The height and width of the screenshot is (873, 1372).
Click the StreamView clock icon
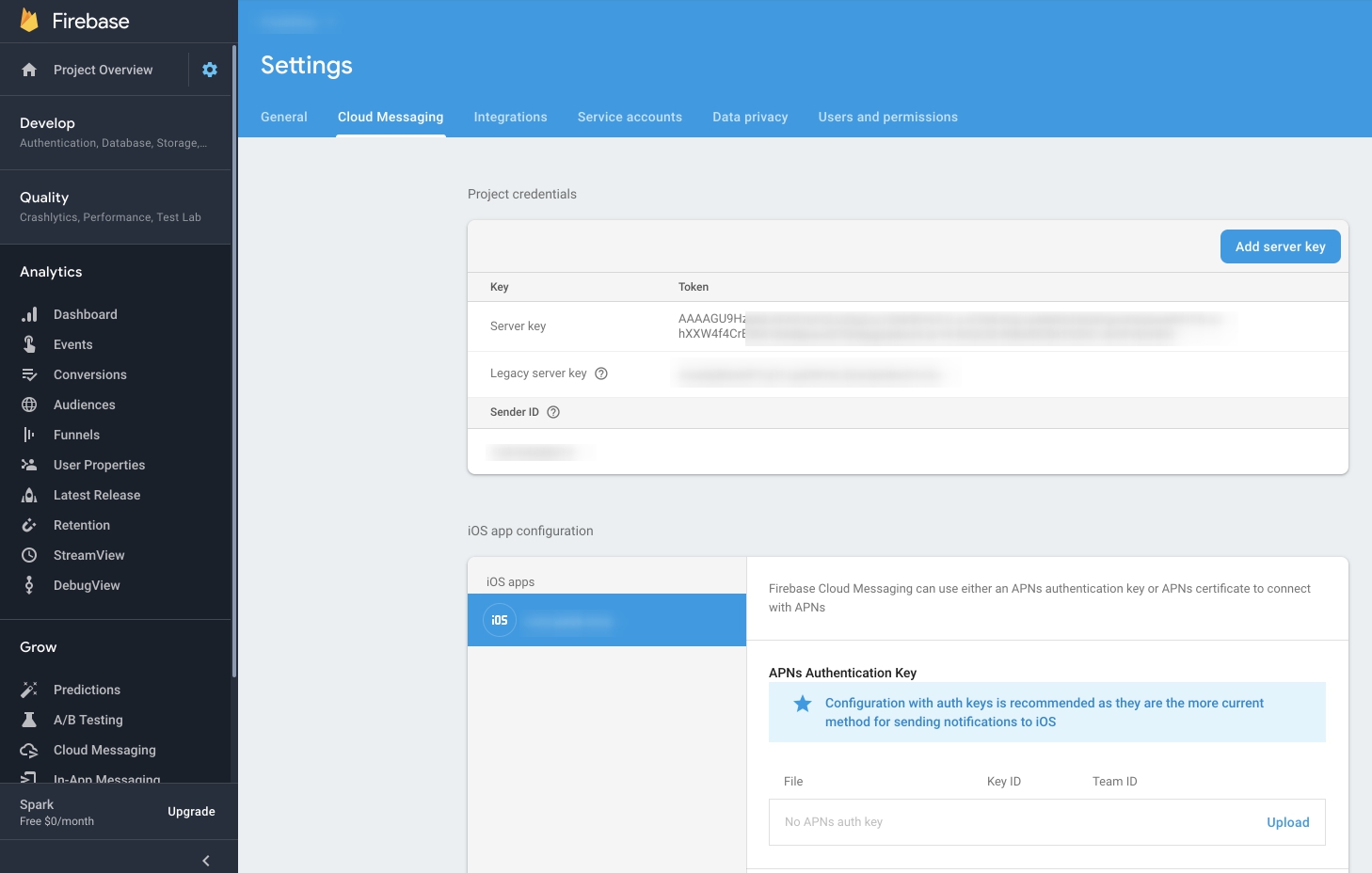coord(29,555)
